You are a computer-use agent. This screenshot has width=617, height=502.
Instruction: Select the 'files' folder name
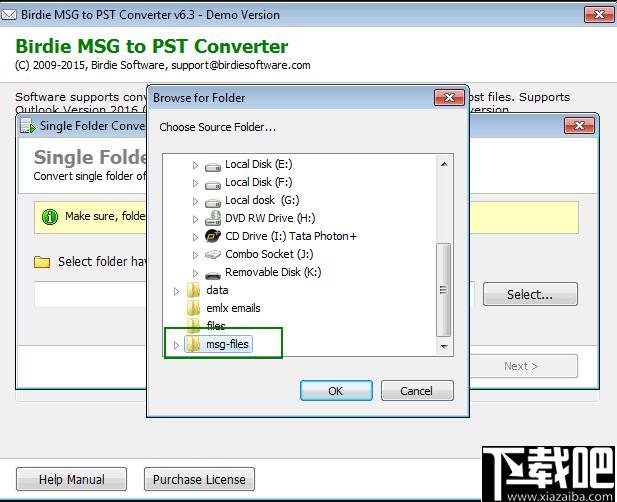coord(216,326)
